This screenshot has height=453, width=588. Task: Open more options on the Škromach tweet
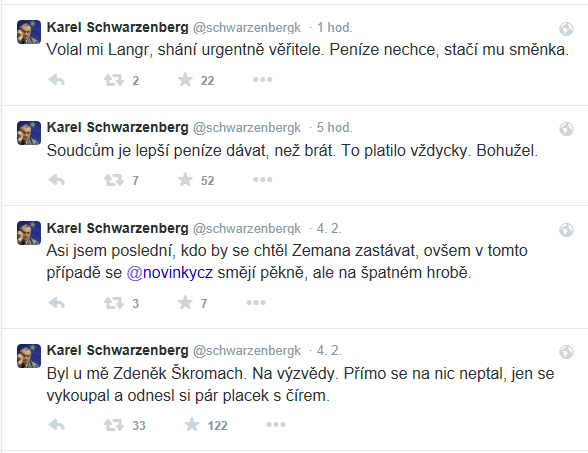click(276, 424)
